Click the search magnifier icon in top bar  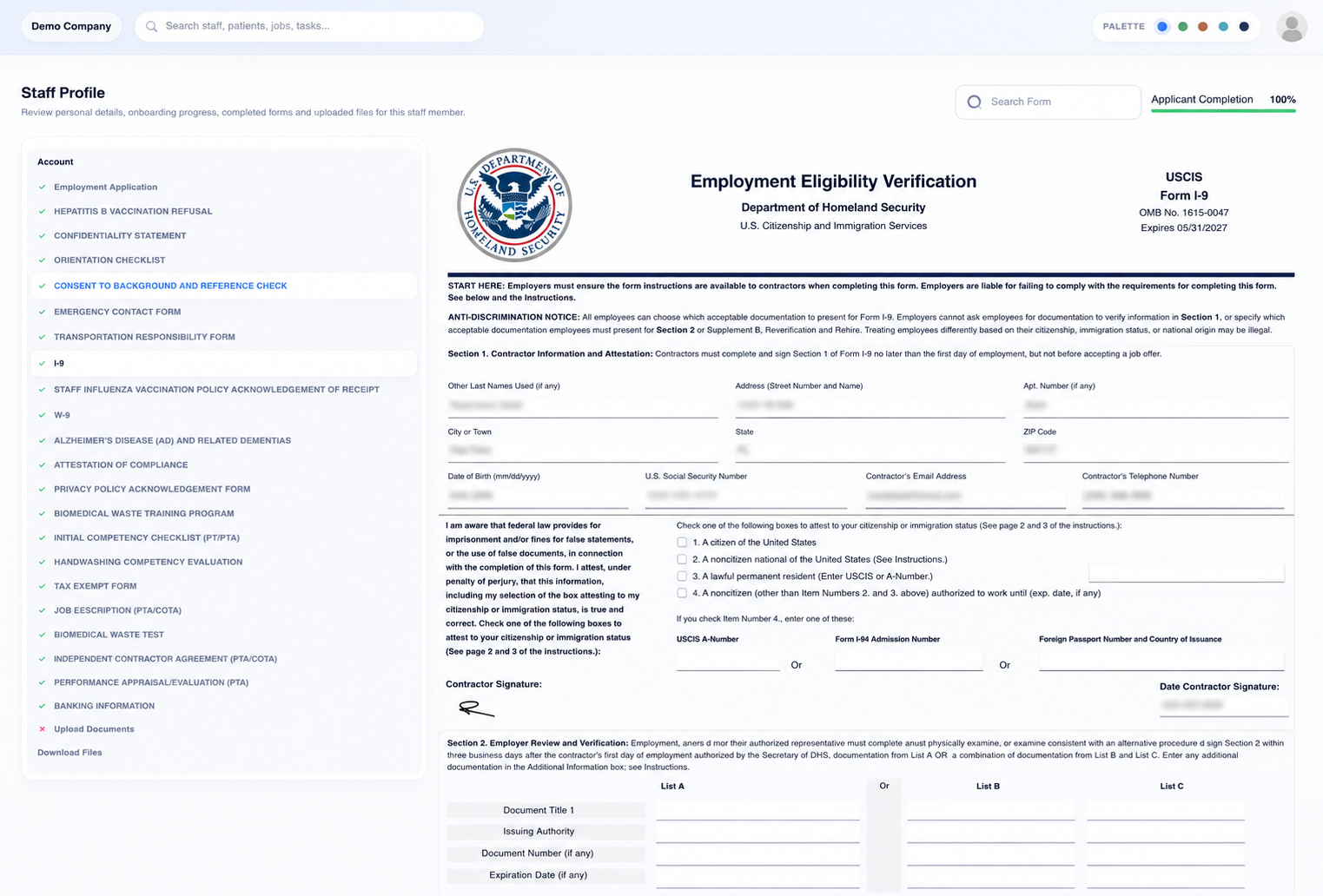[x=152, y=26]
